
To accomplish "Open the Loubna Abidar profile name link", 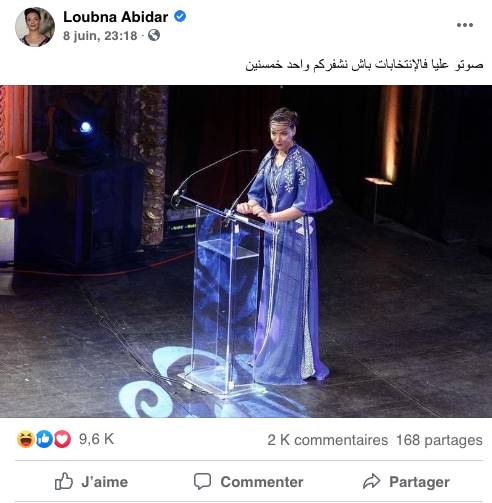I will (115, 17).
